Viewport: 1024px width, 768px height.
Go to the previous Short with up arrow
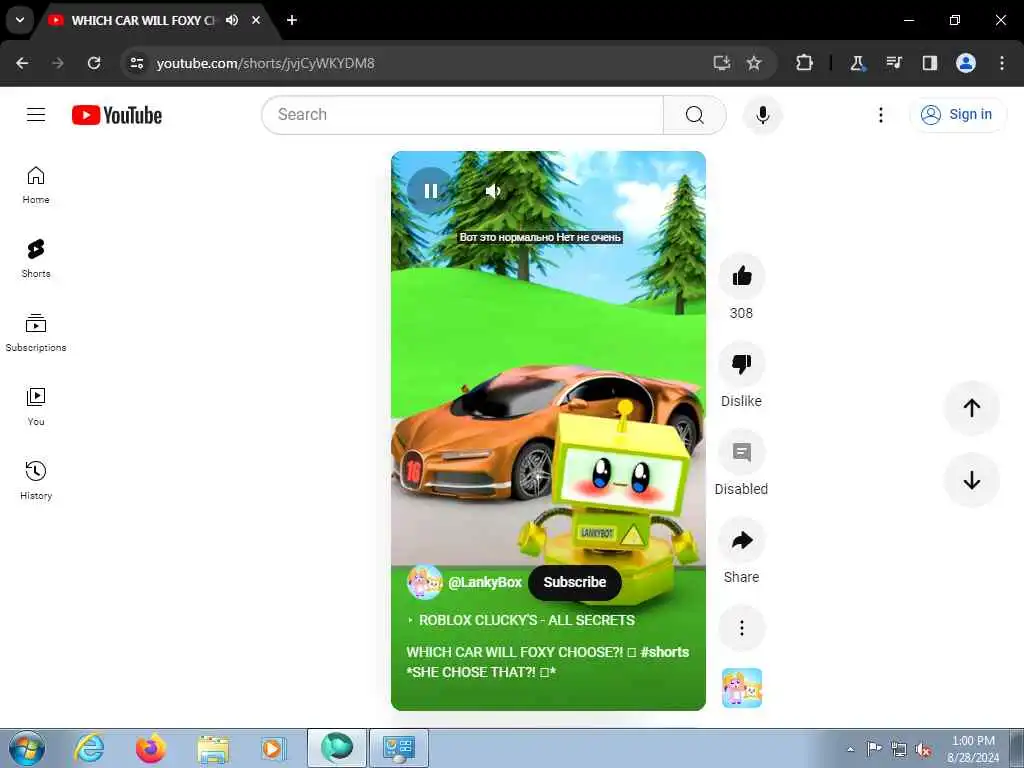(972, 408)
